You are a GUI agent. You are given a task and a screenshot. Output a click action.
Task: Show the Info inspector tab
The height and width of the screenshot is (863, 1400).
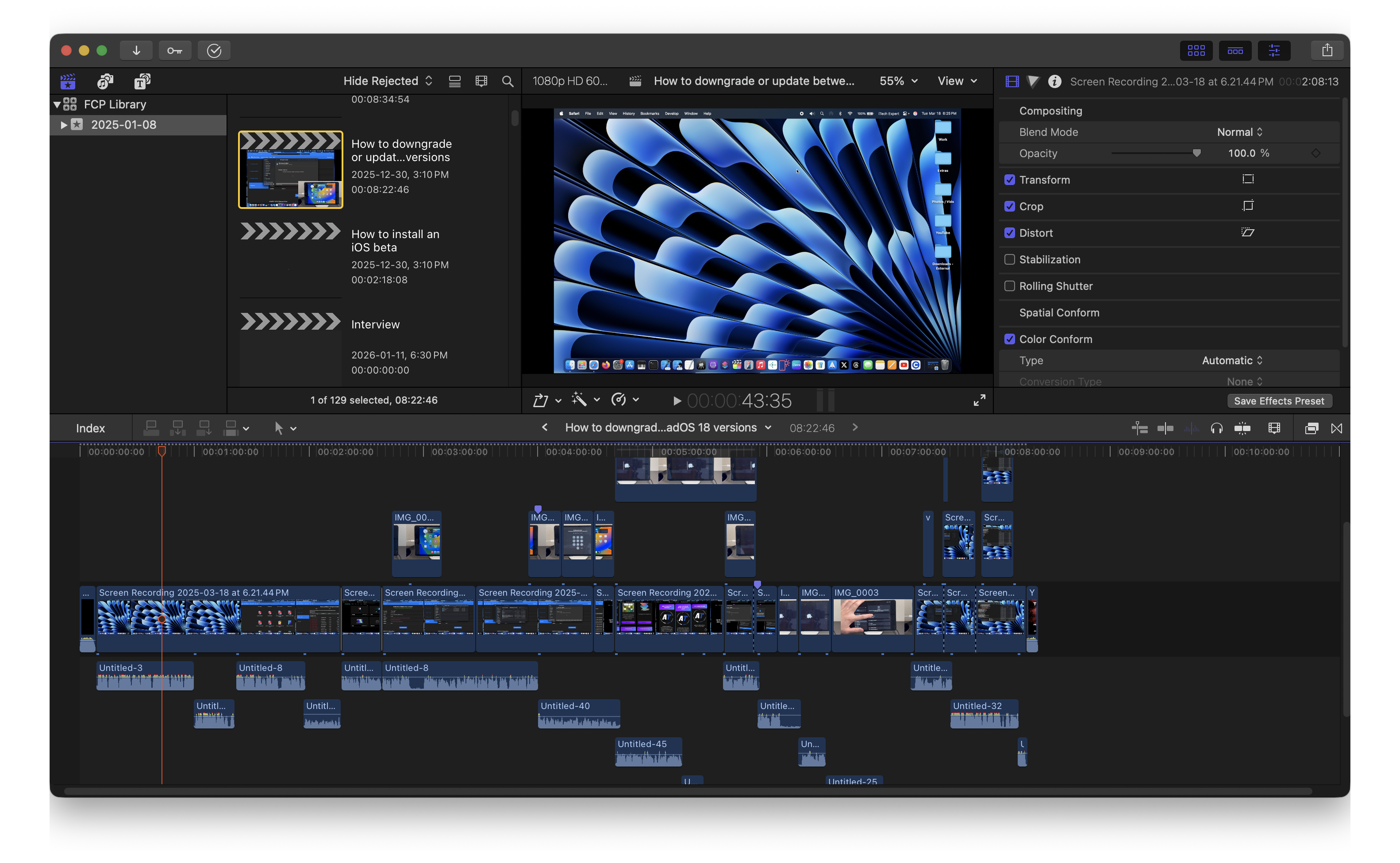click(1054, 81)
